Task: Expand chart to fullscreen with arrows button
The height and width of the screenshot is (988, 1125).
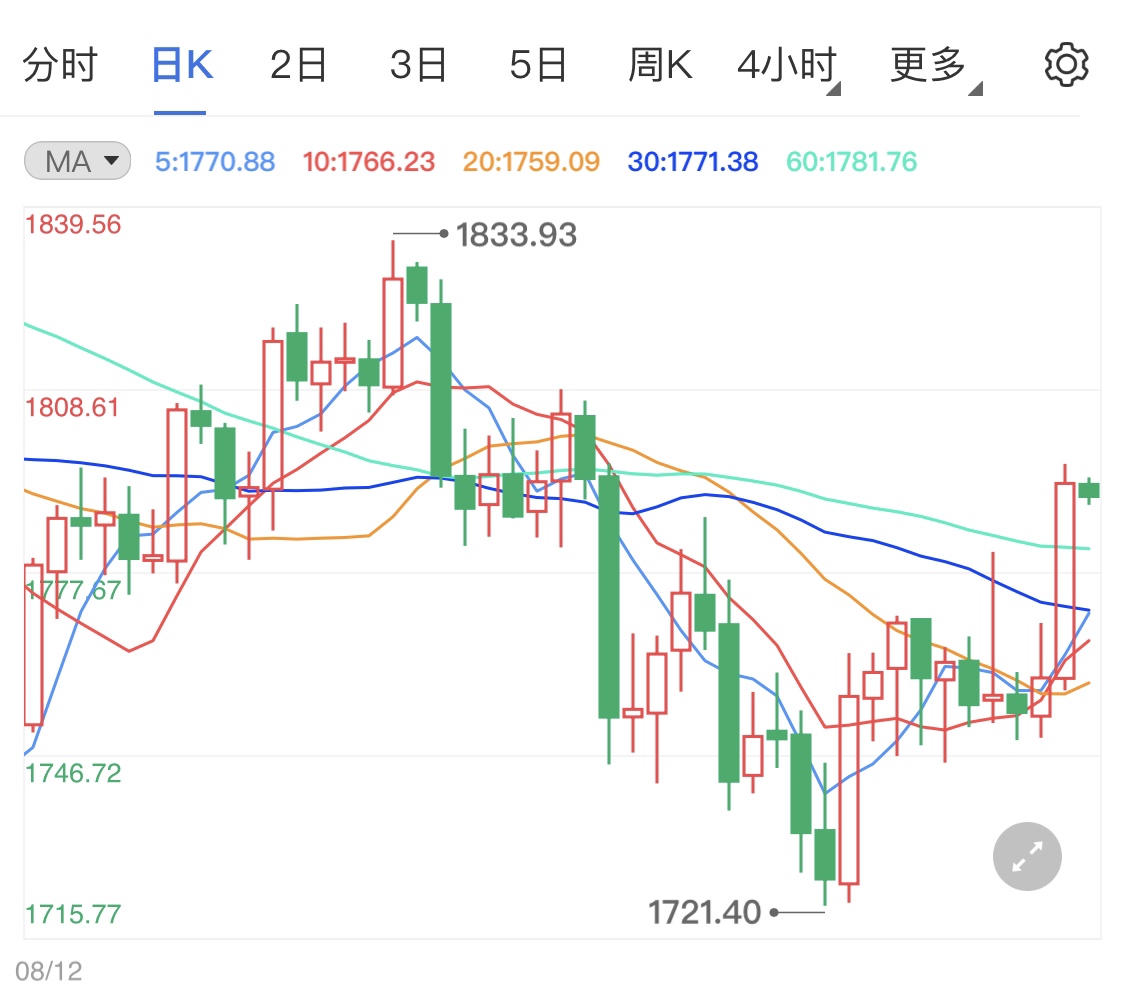Action: coord(1027,856)
